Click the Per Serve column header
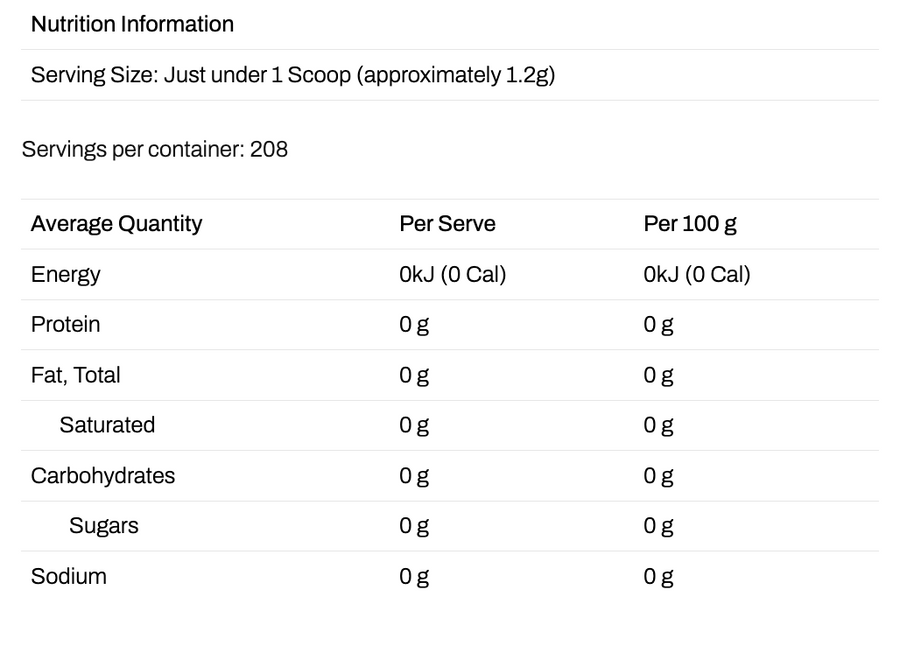The height and width of the screenshot is (646, 900). [x=447, y=224]
